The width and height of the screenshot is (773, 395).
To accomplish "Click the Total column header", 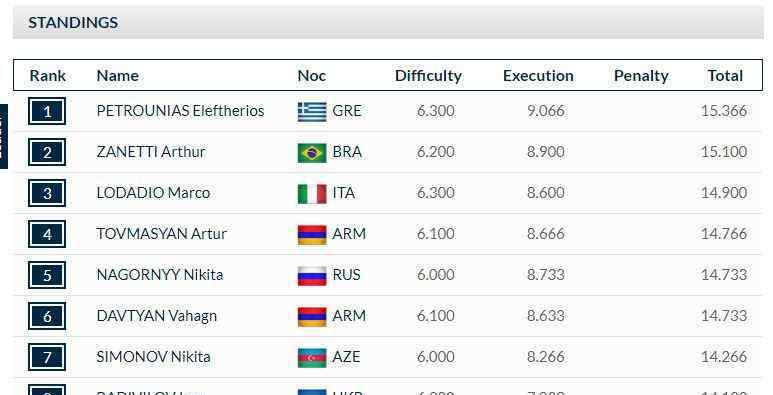I will coord(725,75).
